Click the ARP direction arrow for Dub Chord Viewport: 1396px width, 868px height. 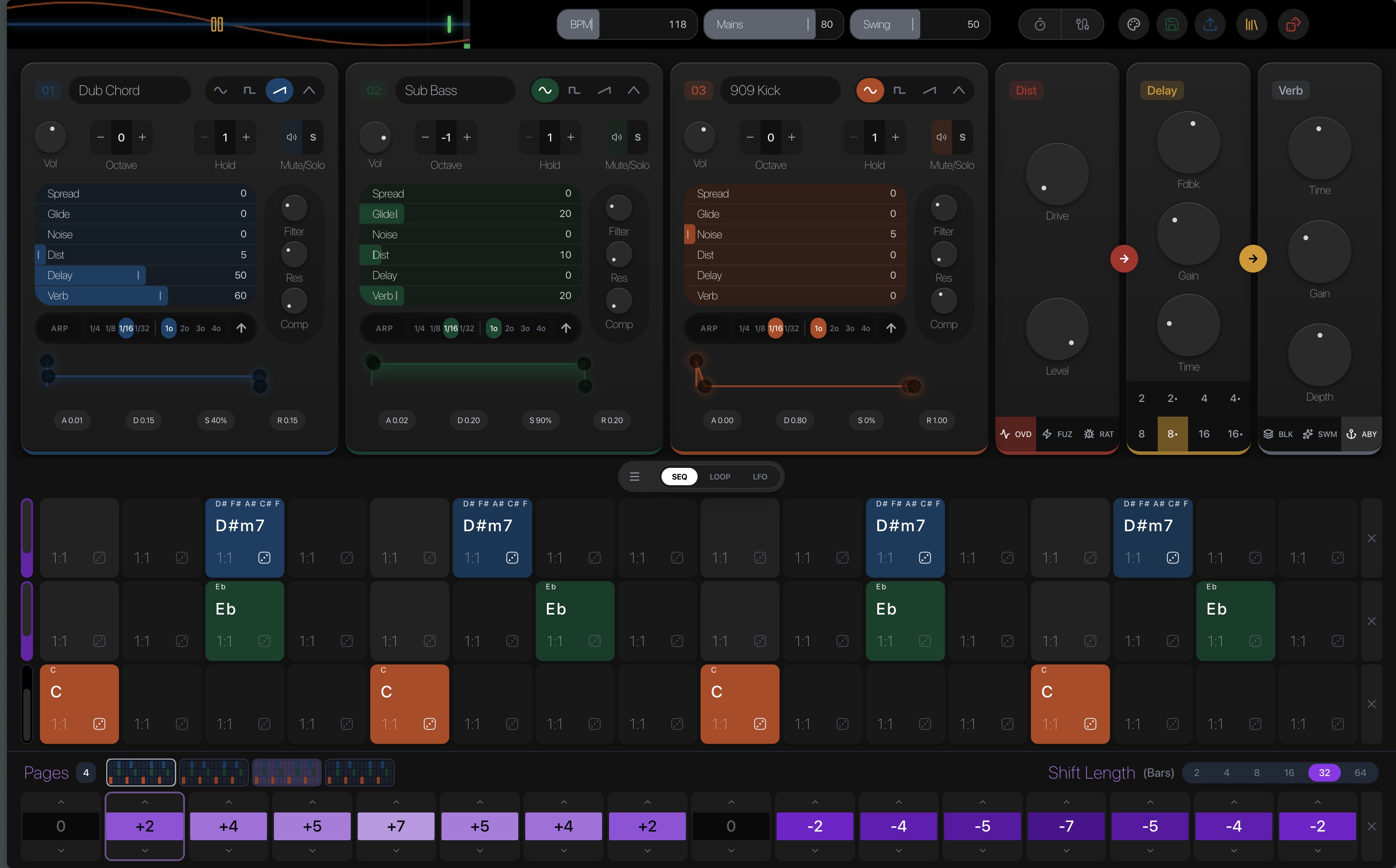click(241, 328)
